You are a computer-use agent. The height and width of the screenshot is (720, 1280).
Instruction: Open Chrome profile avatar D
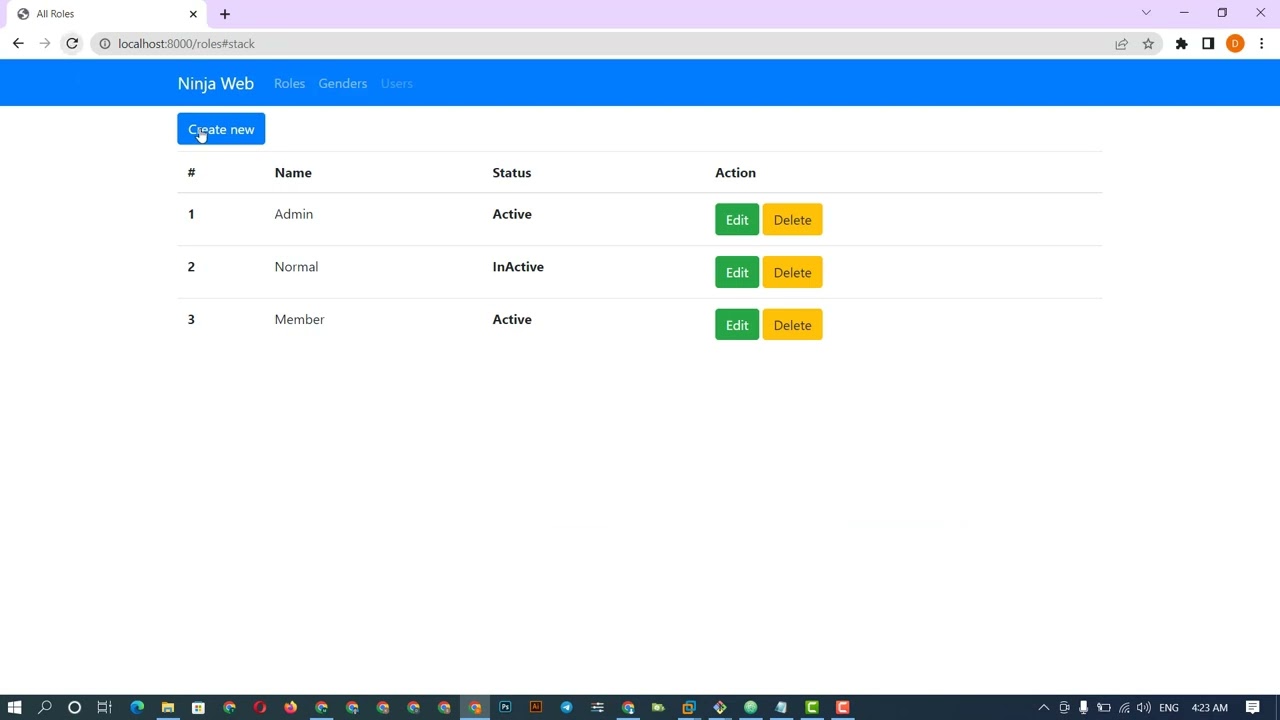pyautogui.click(x=1235, y=44)
